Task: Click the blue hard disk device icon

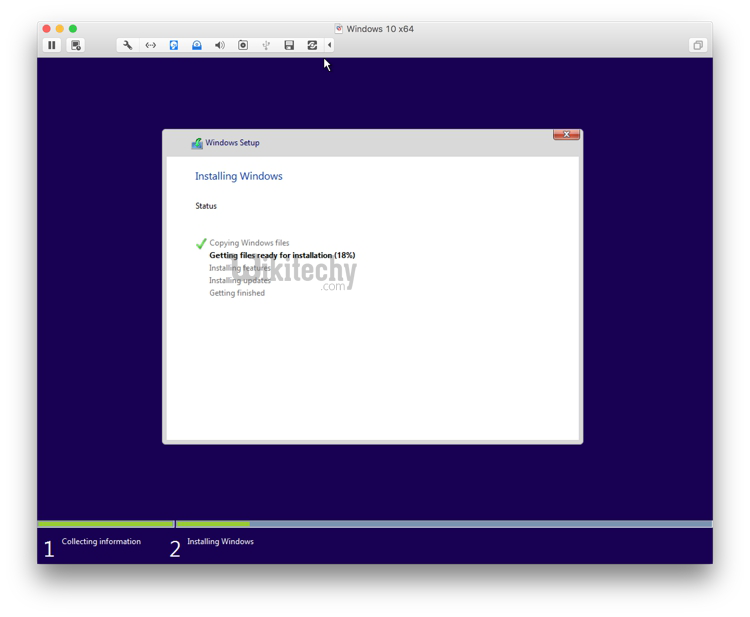Action: [173, 45]
